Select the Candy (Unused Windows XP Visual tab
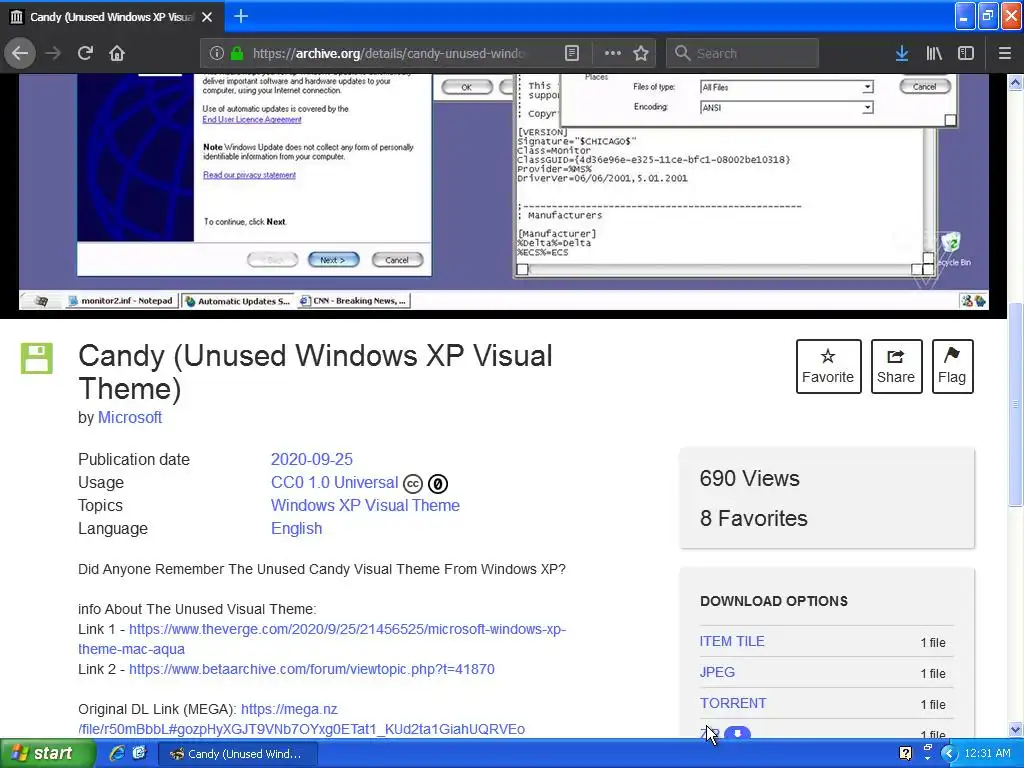The image size is (1024, 768). pos(112,17)
